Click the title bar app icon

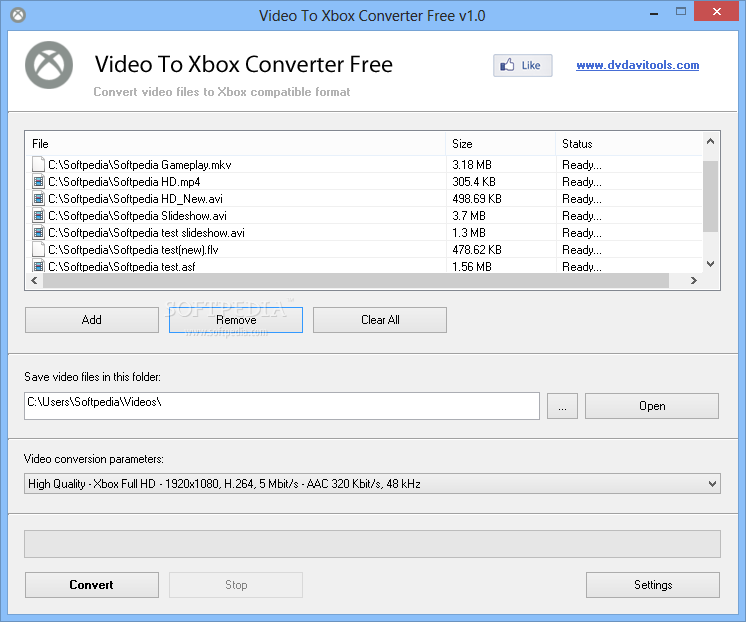pos(18,15)
